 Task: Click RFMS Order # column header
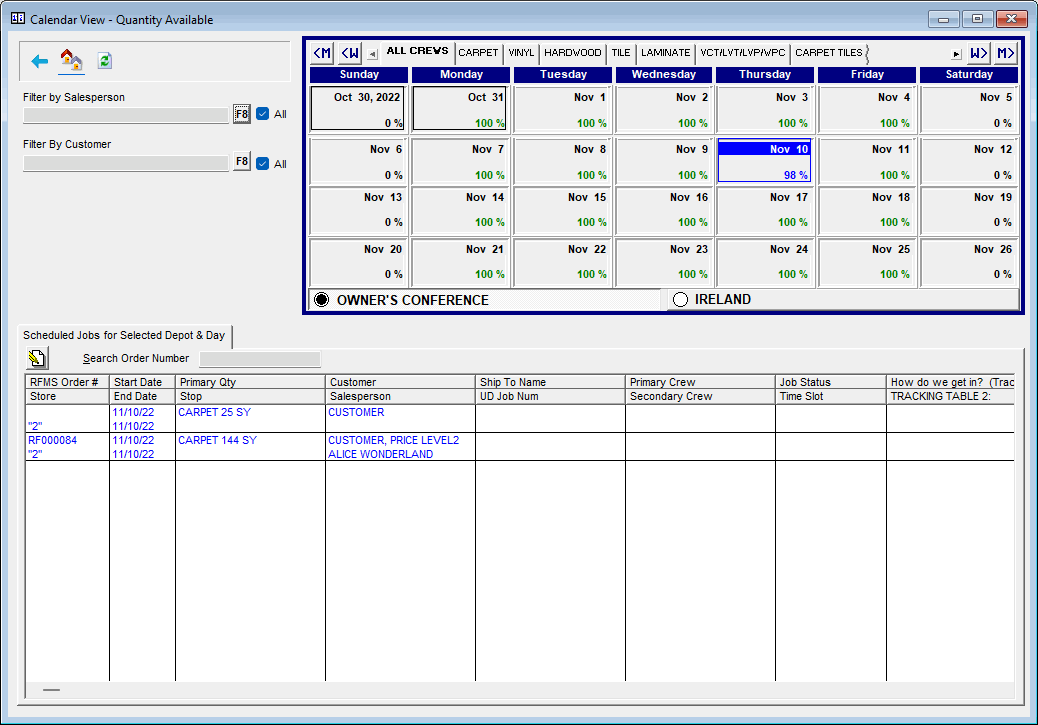click(x=67, y=382)
